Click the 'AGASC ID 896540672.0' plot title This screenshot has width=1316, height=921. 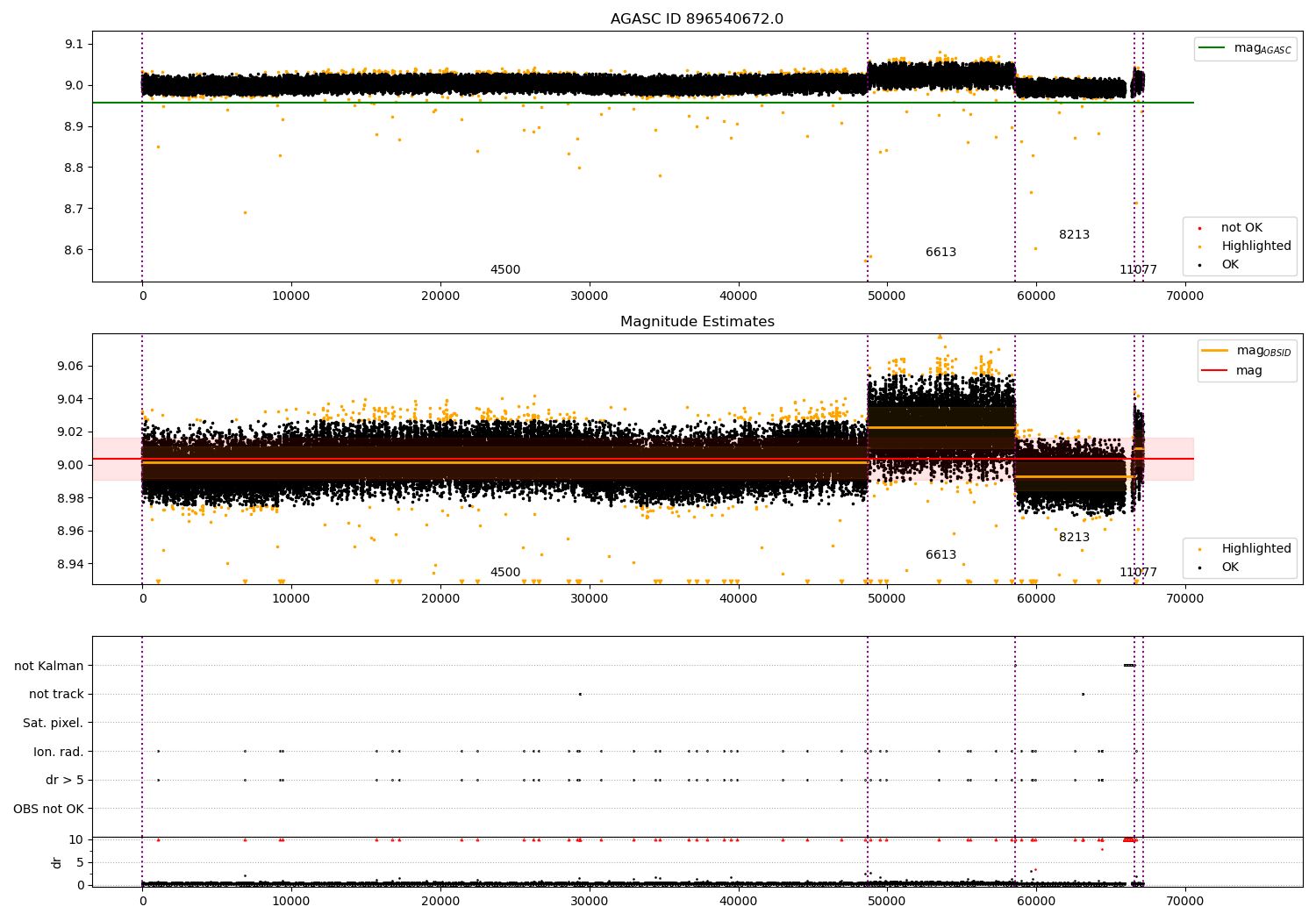[x=697, y=19]
